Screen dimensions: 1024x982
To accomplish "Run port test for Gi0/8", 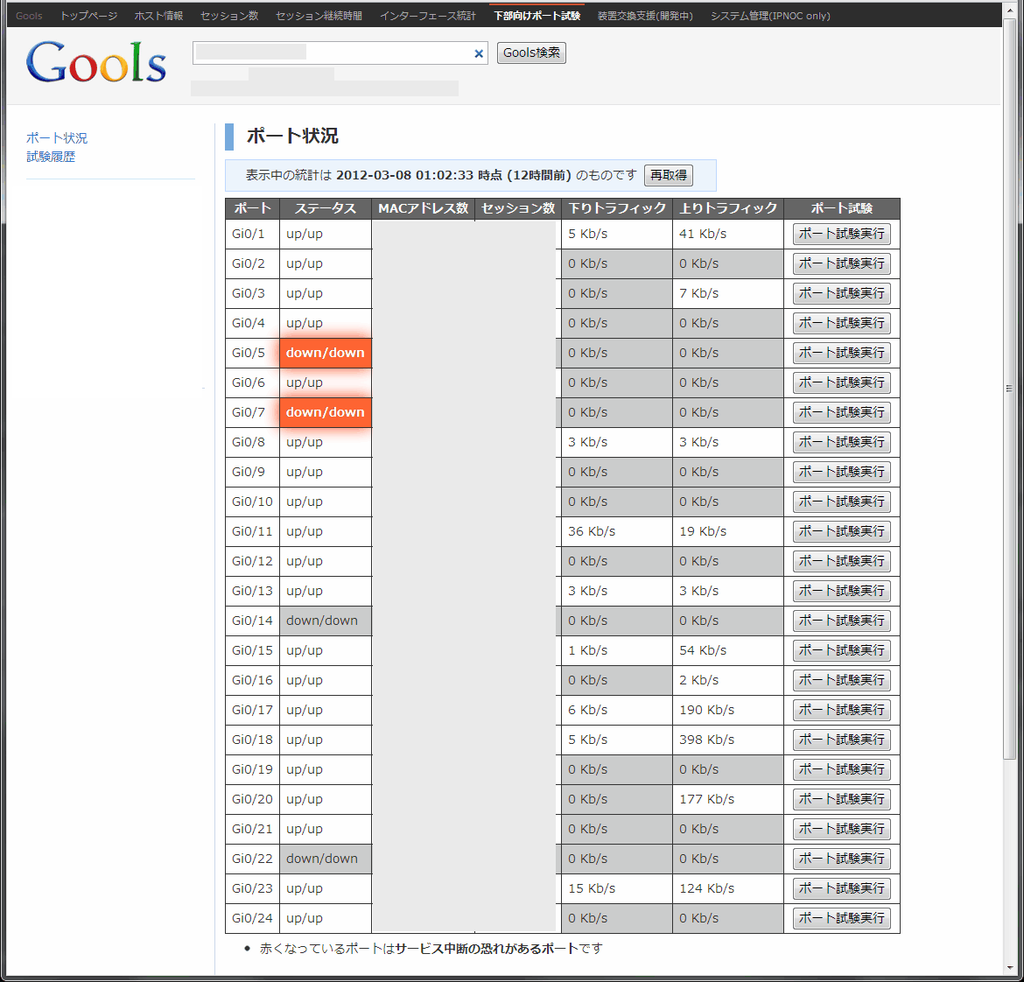I will point(842,442).
